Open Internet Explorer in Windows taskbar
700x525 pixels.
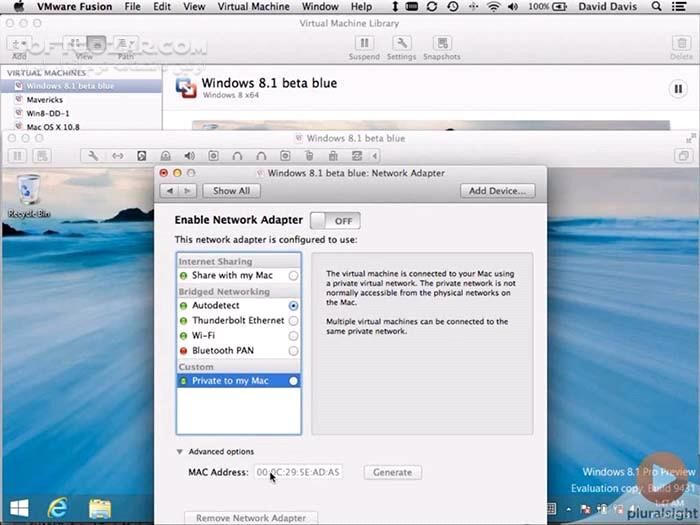click(x=58, y=509)
